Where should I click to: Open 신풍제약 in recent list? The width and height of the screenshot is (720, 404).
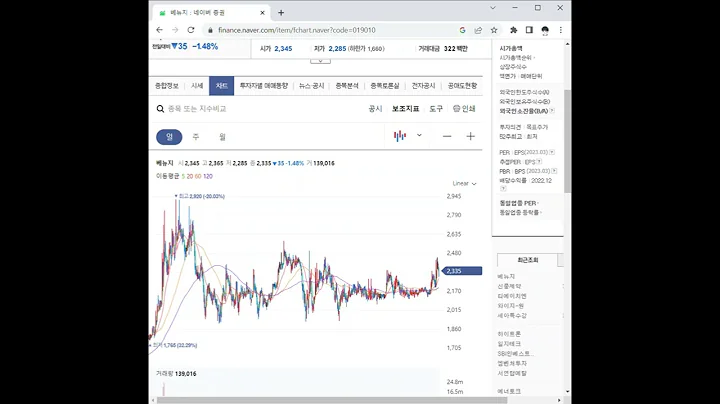(x=509, y=286)
